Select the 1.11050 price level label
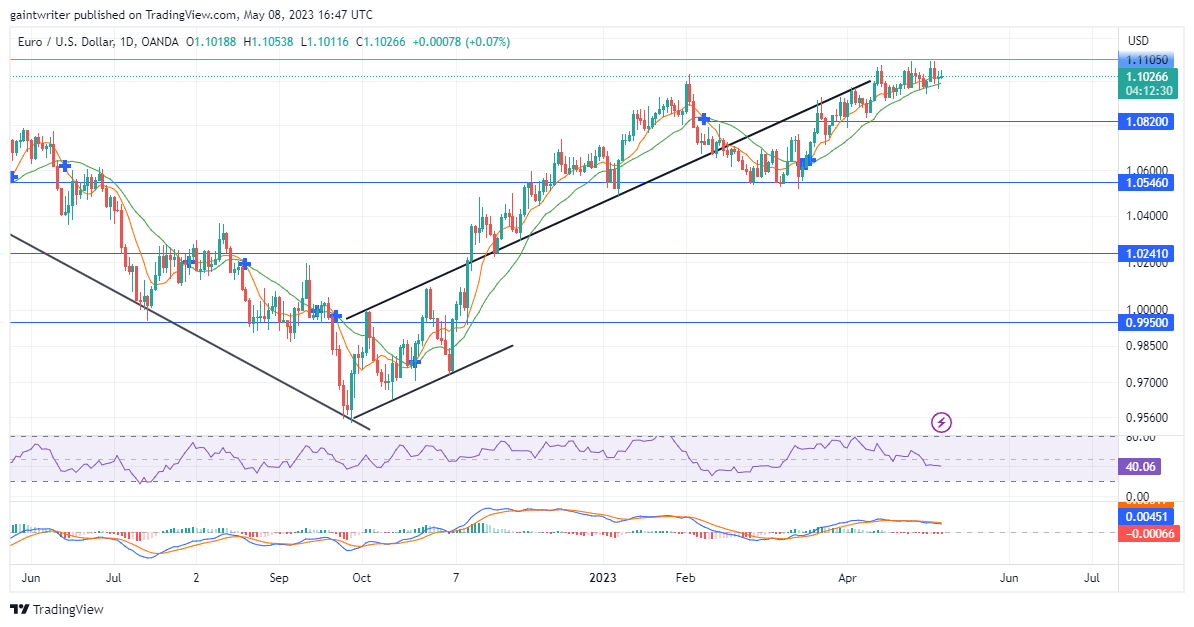 [1147, 59]
